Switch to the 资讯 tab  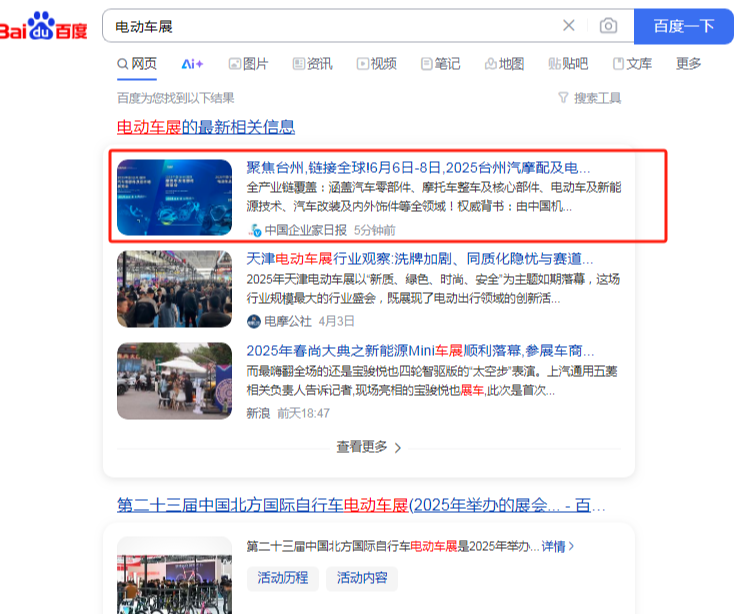(312, 64)
